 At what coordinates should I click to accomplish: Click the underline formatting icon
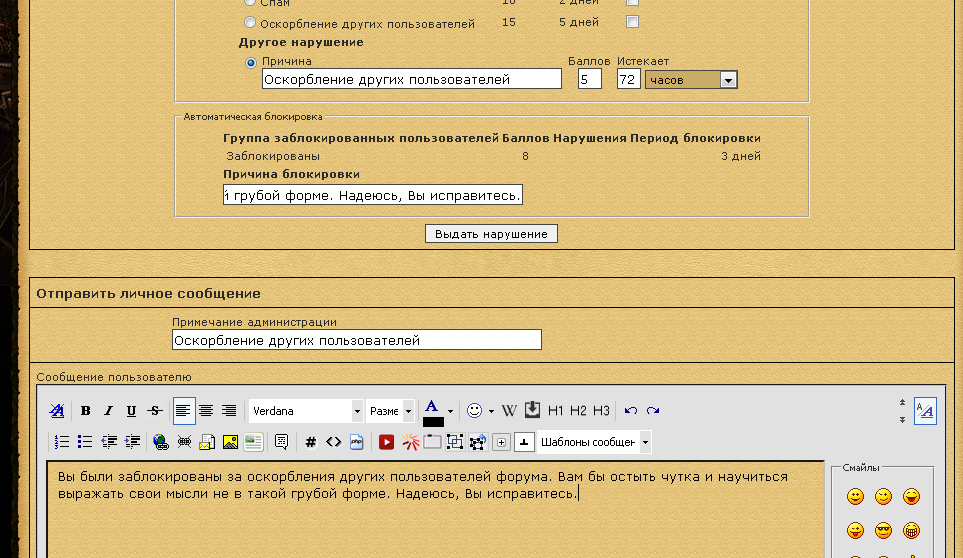coord(131,411)
